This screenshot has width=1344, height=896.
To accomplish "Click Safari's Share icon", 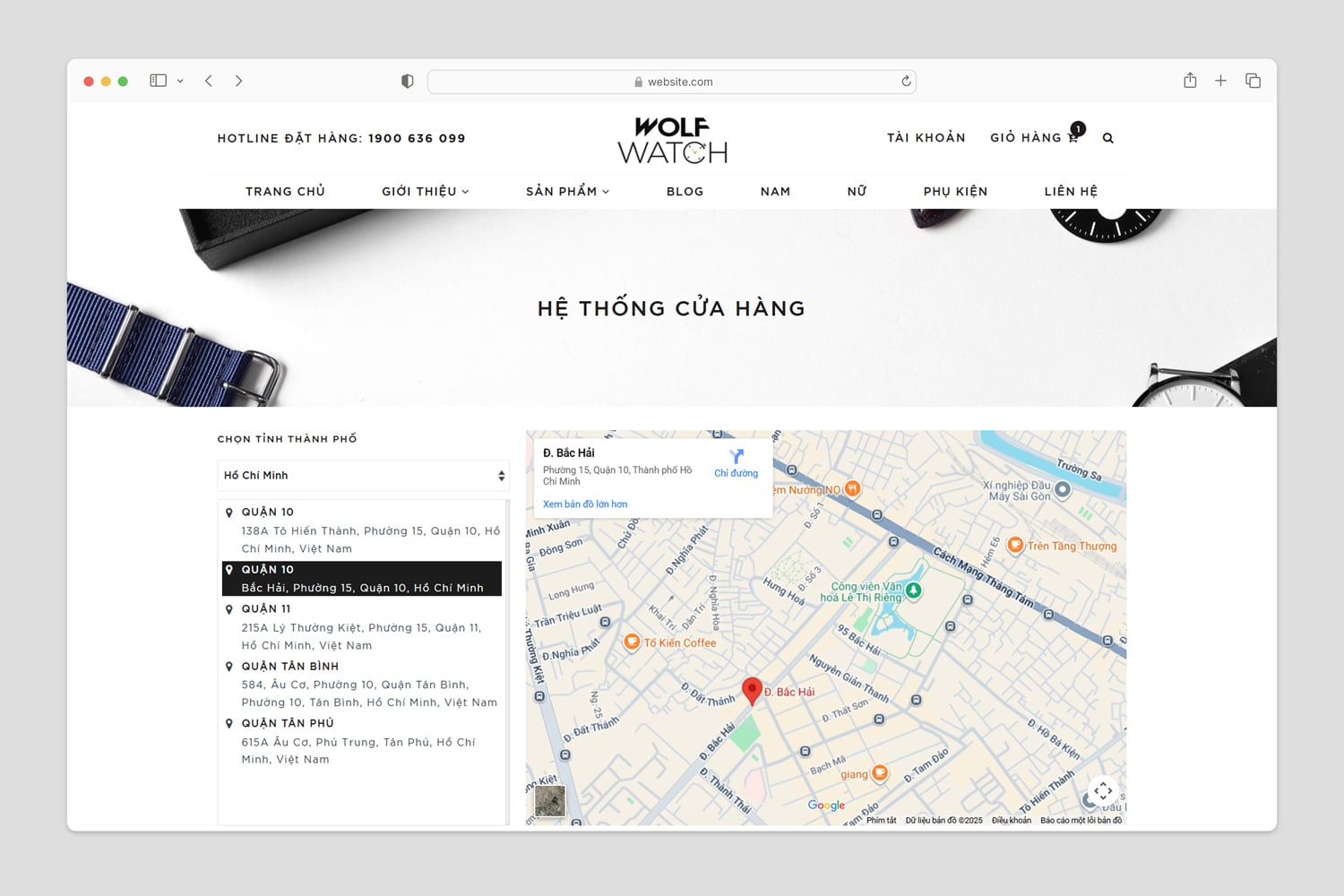I will tap(1190, 81).
